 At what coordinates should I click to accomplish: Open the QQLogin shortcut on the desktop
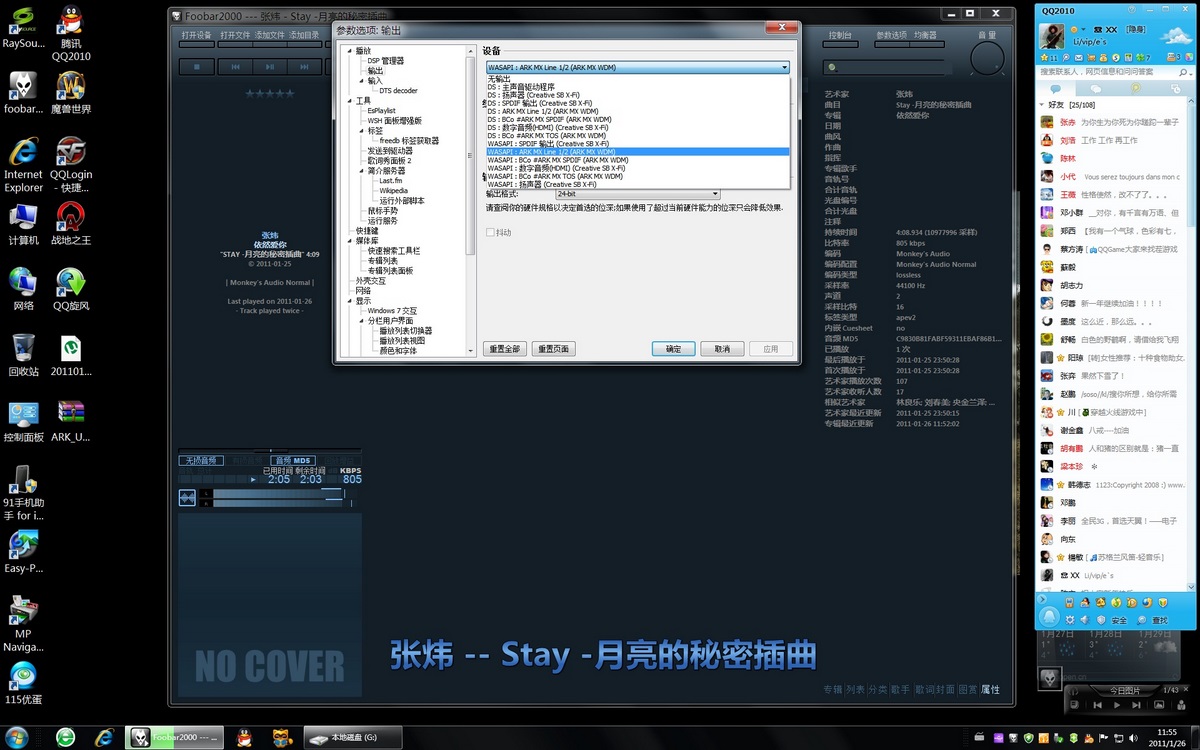71,165
